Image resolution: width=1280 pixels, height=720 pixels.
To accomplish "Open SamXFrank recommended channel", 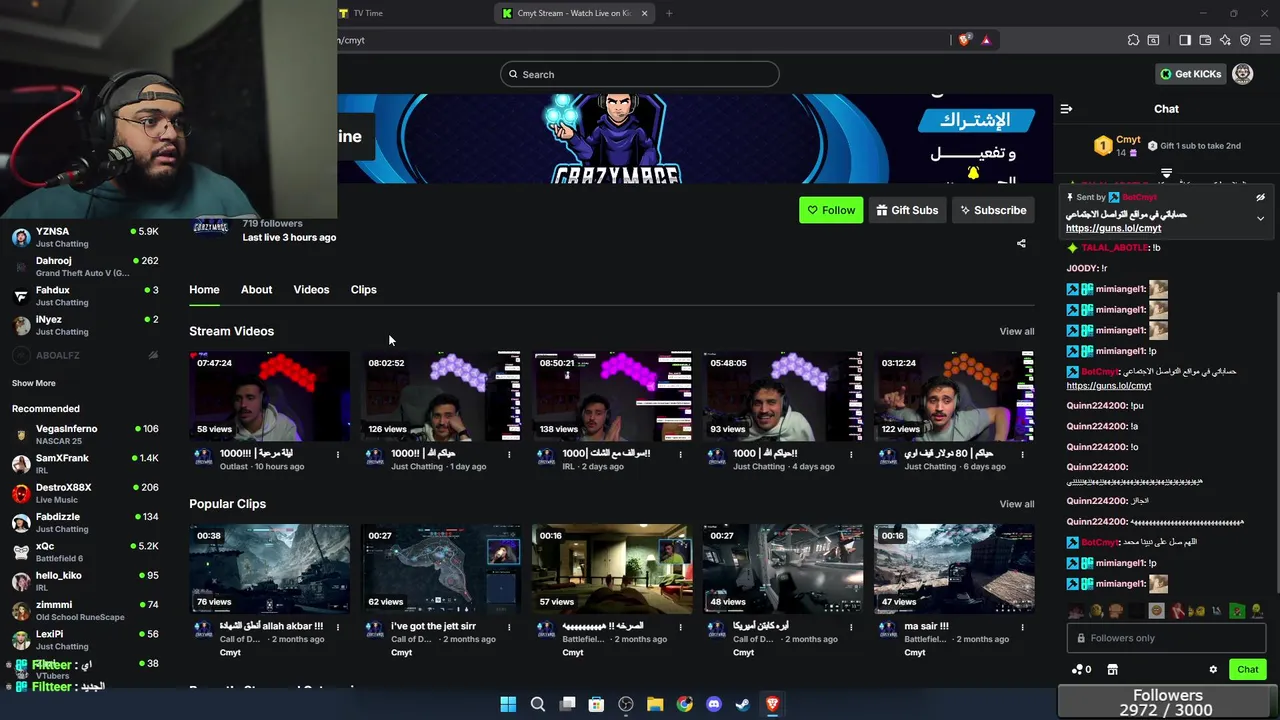I will click(85, 463).
